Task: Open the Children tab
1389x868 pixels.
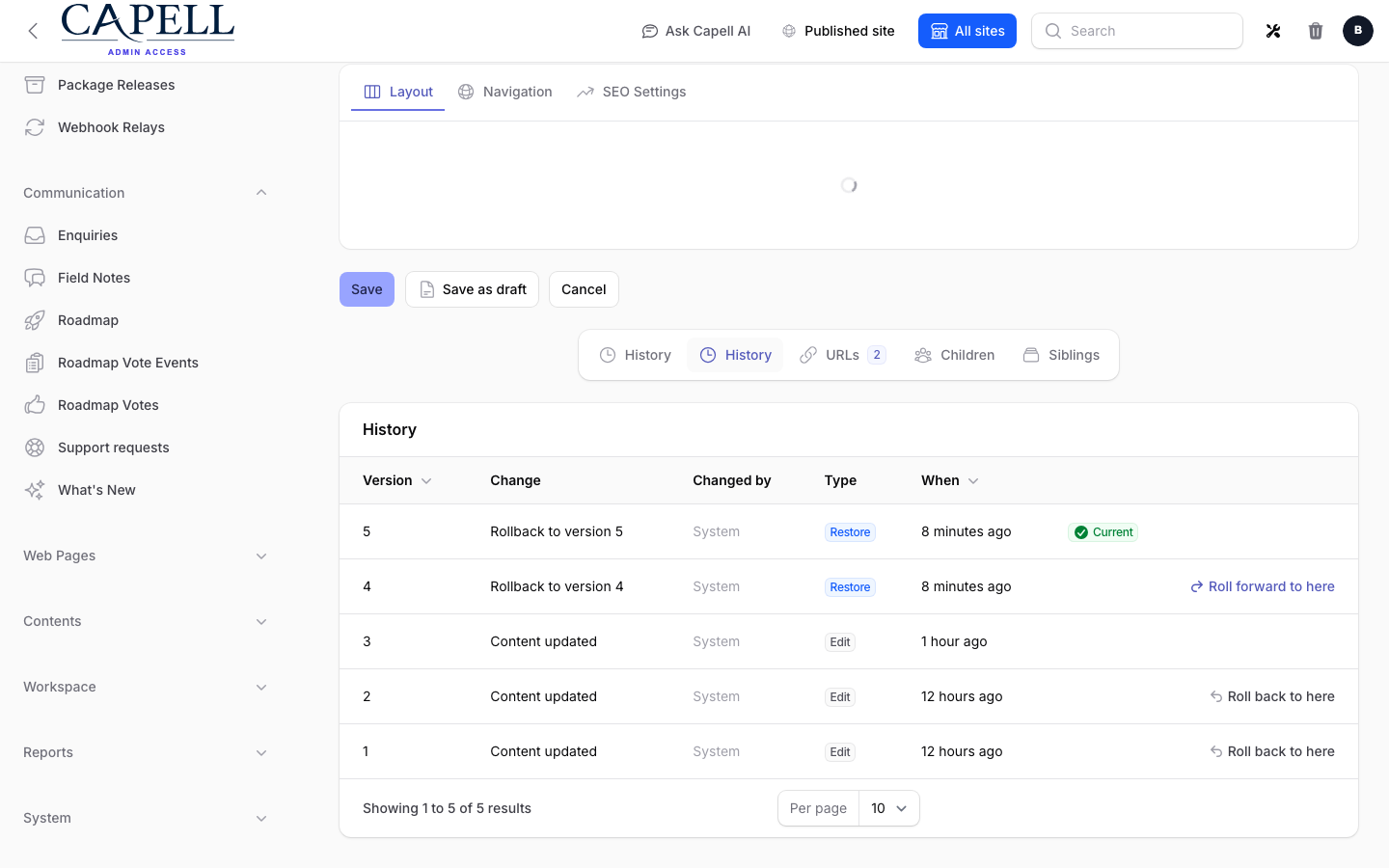Action: coord(954,355)
